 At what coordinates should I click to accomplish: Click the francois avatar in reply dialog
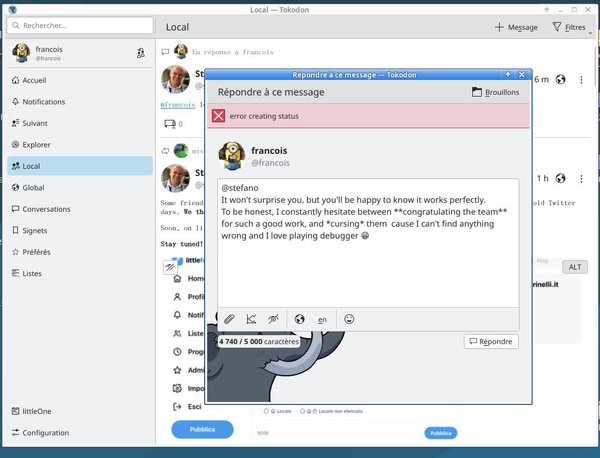pyautogui.click(x=232, y=156)
